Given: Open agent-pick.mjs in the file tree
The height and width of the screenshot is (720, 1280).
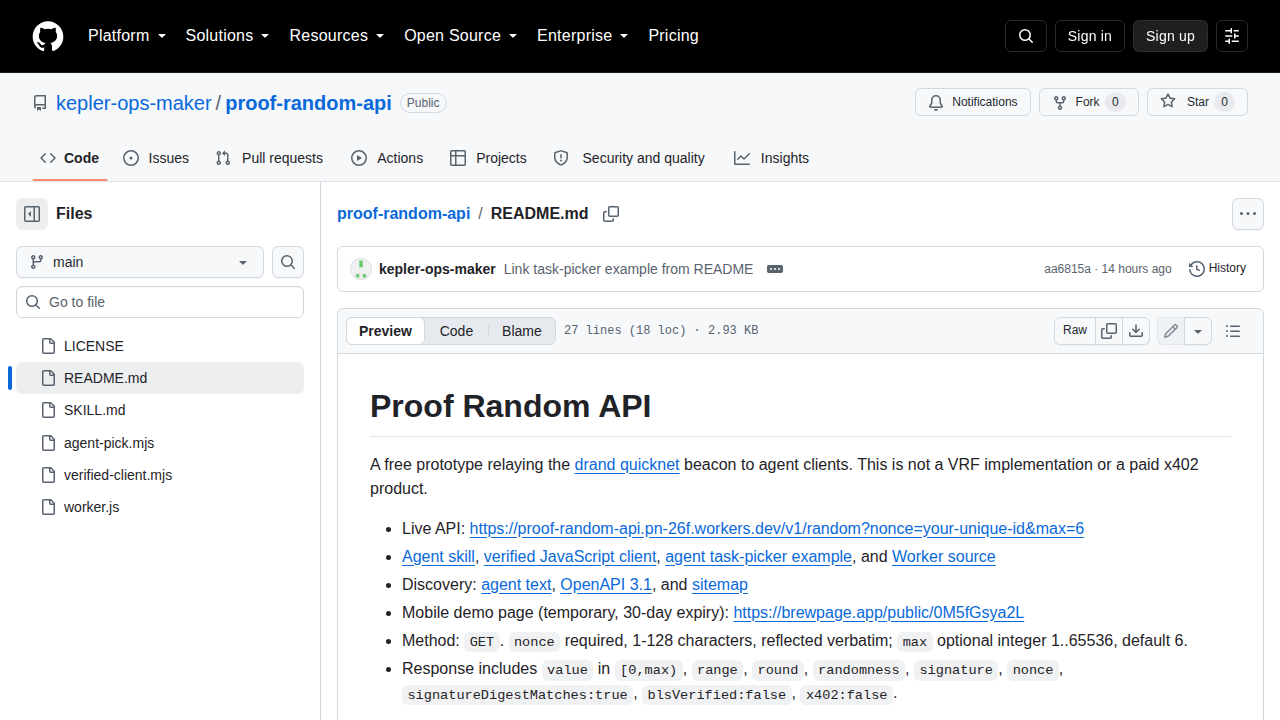Looking at the screenshot, I should pyautogui.click(x=160, y=443).
